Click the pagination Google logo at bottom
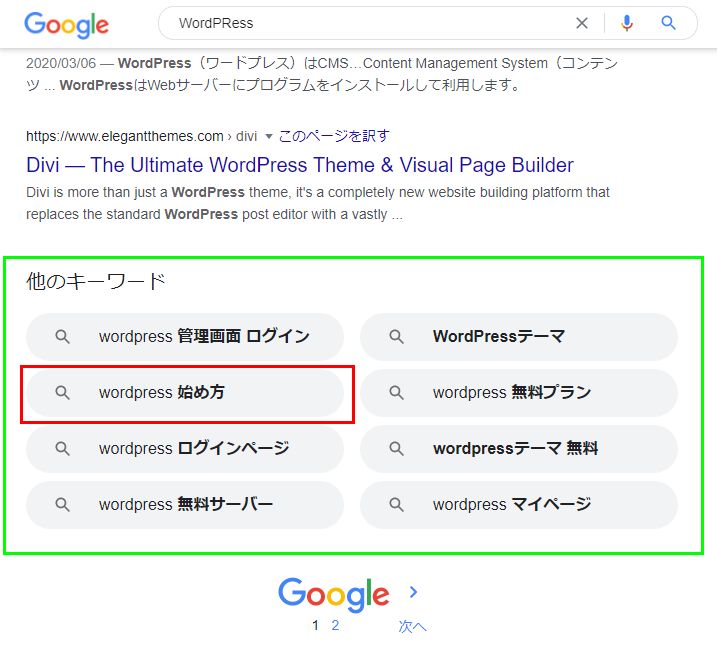Screen dimensions: 717x655 tap(334, 594)
